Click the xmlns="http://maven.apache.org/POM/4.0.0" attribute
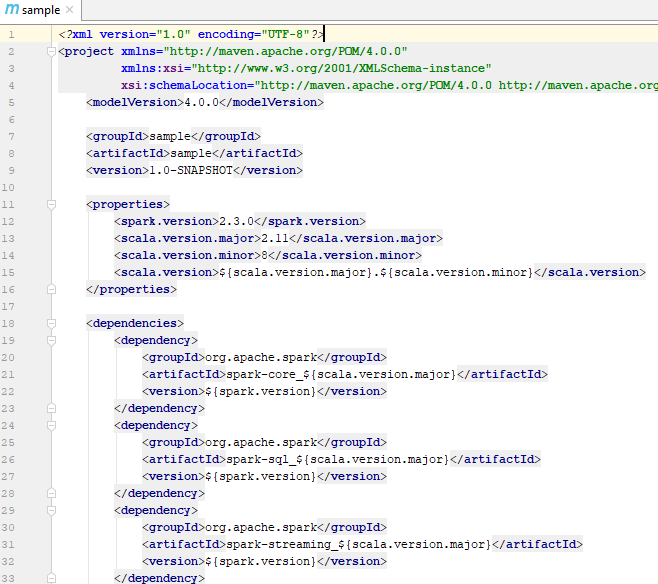 (x=264, y=52)
